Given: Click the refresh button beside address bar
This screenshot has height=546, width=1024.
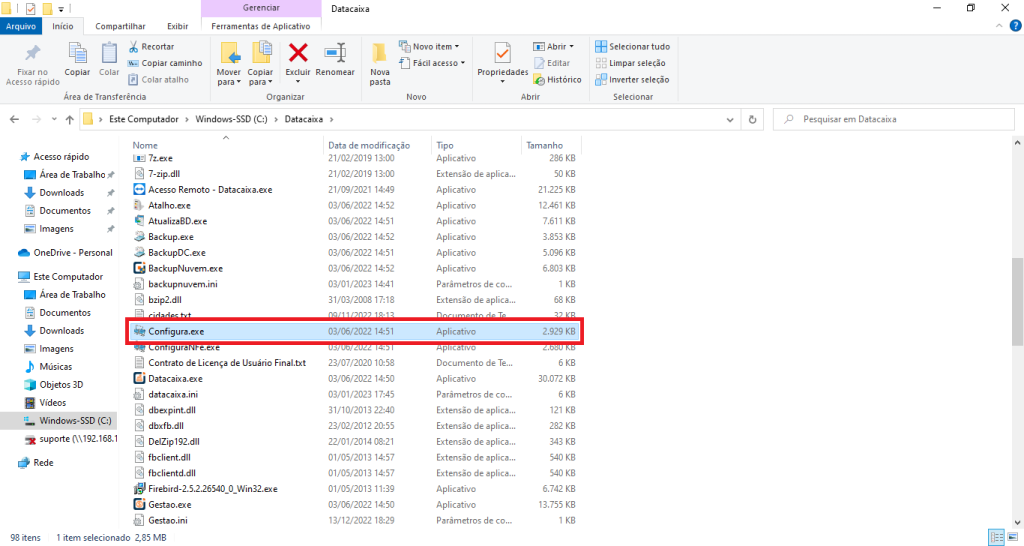Looking at the screenshot, I should click(x=752, y=120).
